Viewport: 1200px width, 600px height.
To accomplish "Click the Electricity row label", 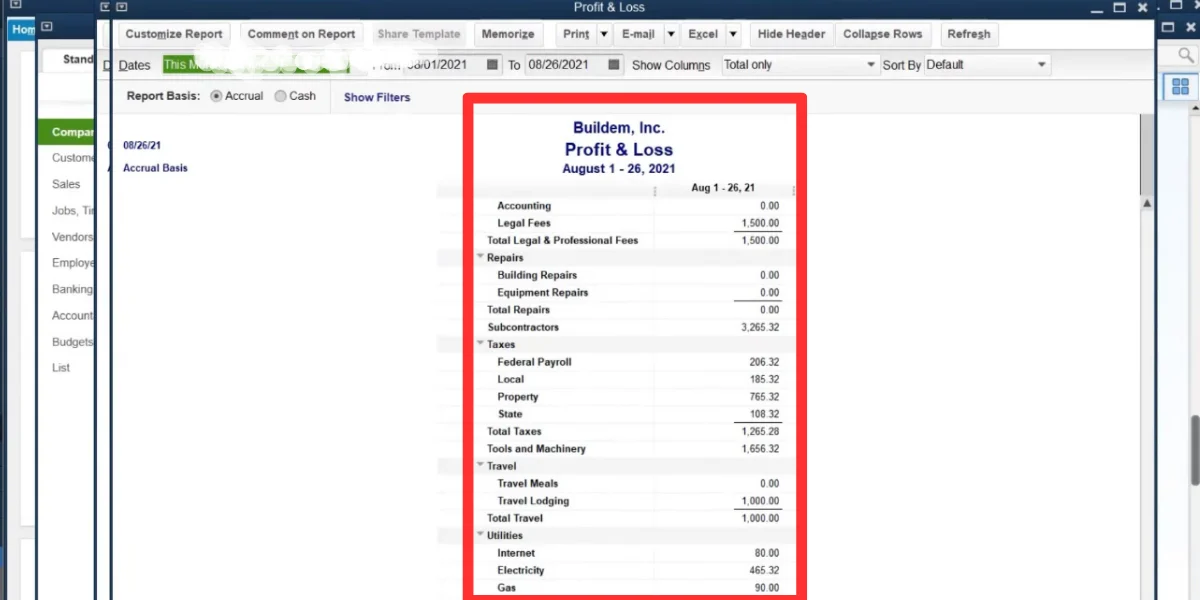I will click(x=521, y=570).
